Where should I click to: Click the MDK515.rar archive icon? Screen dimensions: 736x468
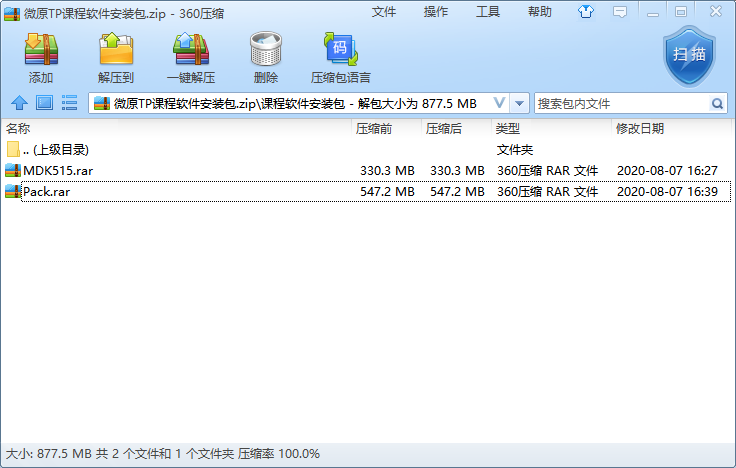13,170
